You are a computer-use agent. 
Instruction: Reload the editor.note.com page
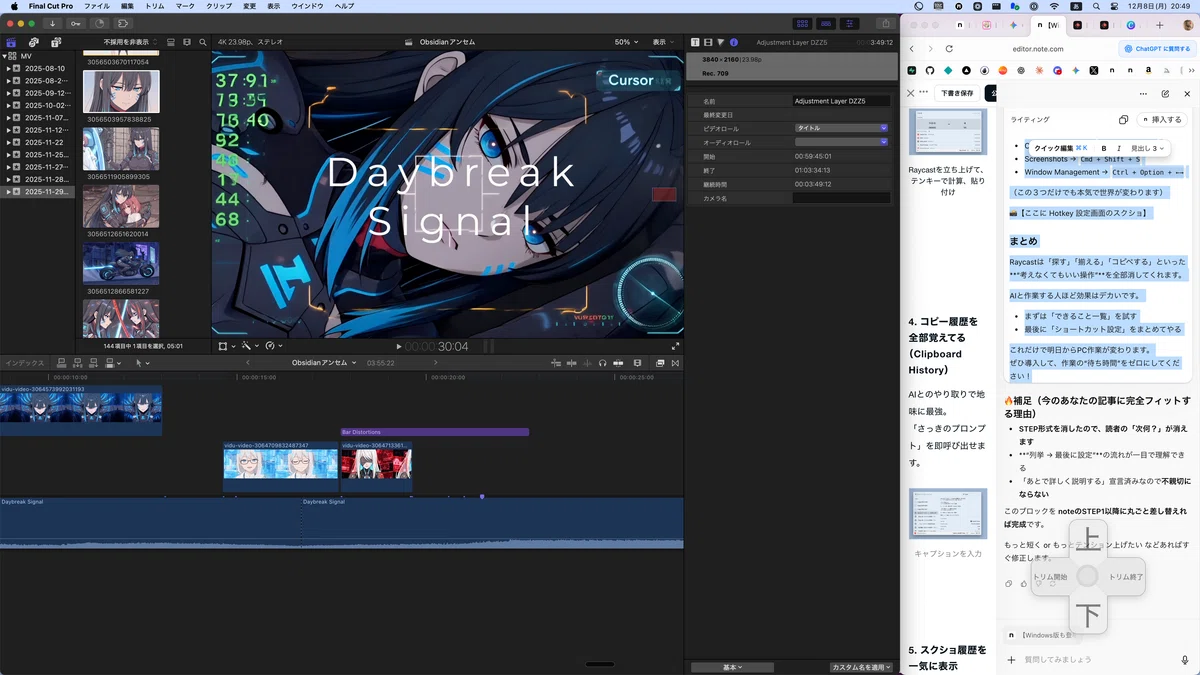coord(949,48)
